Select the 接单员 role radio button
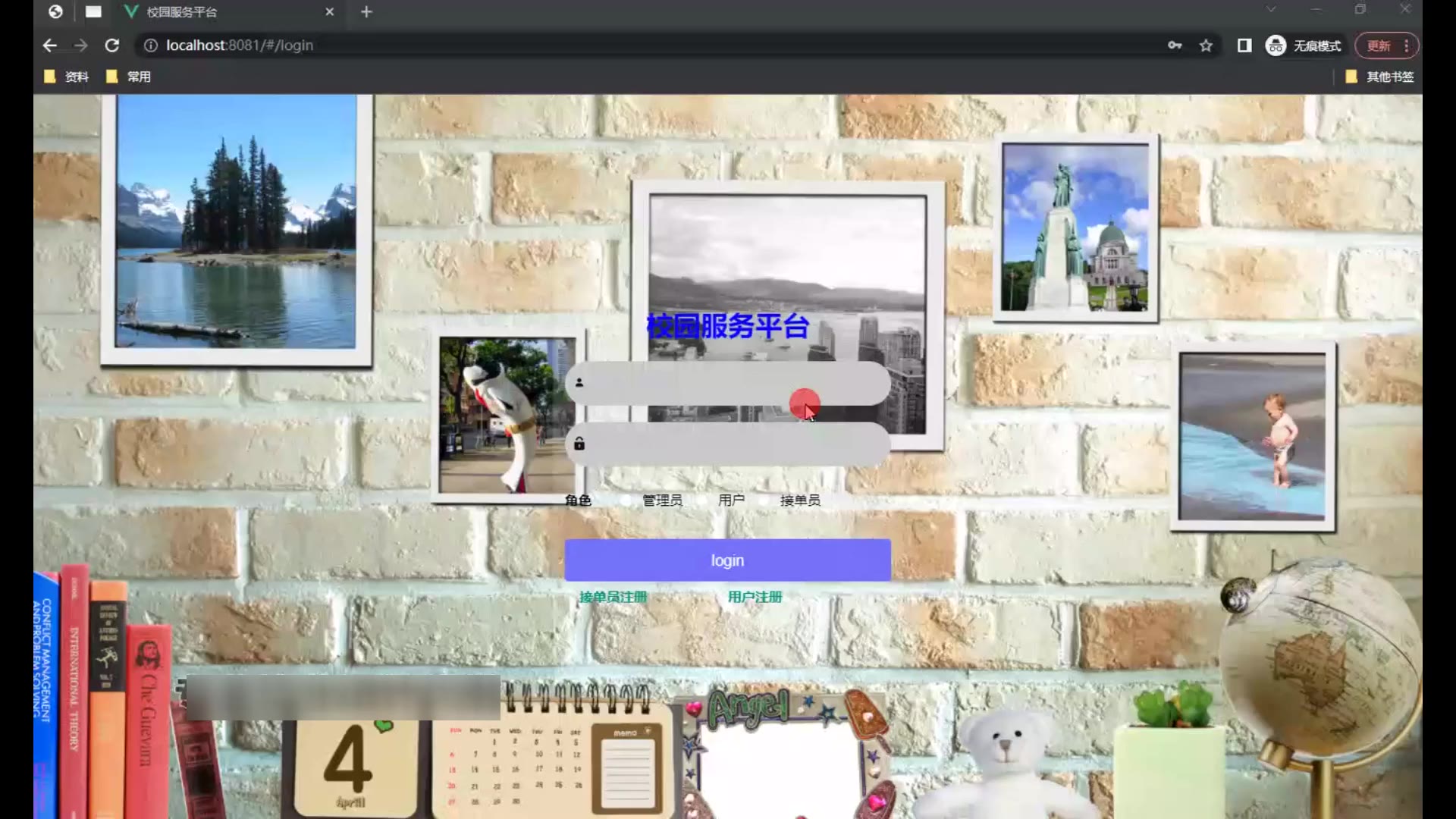1456x819 pixels. tap(764, 500)
